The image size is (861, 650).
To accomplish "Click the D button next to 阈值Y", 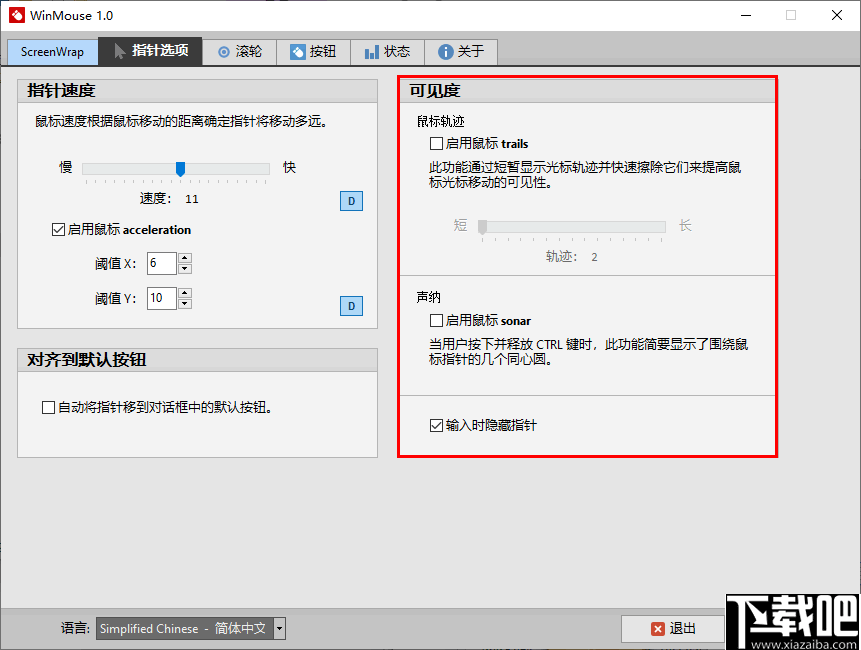I will pos(351,306).
